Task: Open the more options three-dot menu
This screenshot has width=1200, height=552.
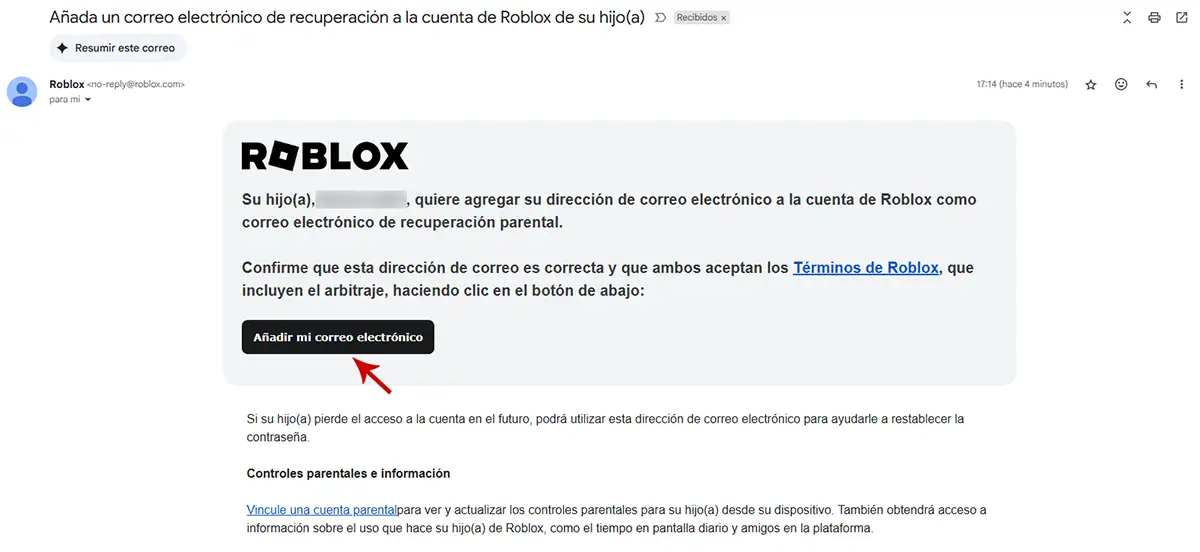Action: click(x=1181, y=85)
